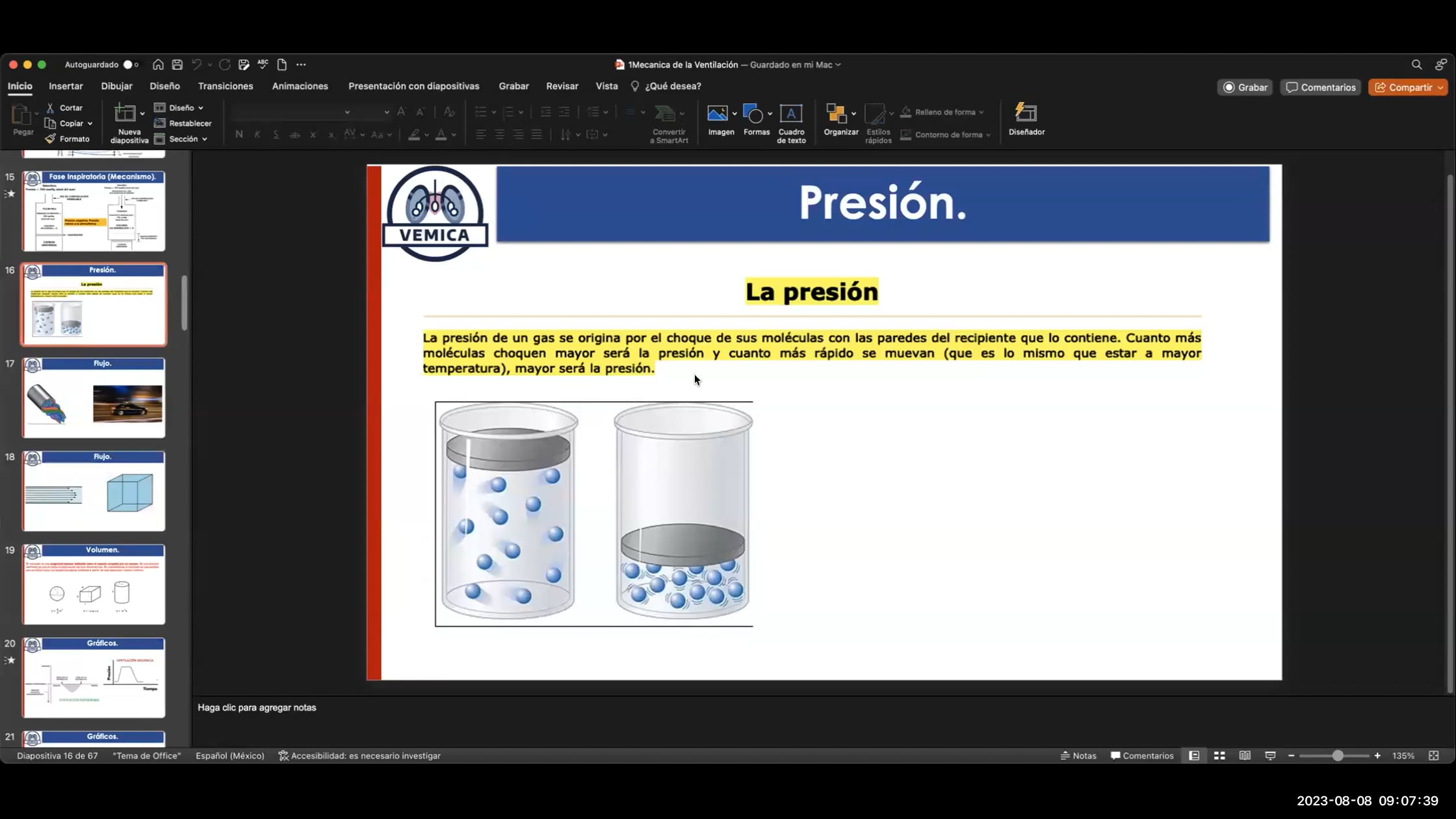Toggle center text alignment
Image resolution: width=1456 pixels, height=819 pixels.
(x=500, y=134)
